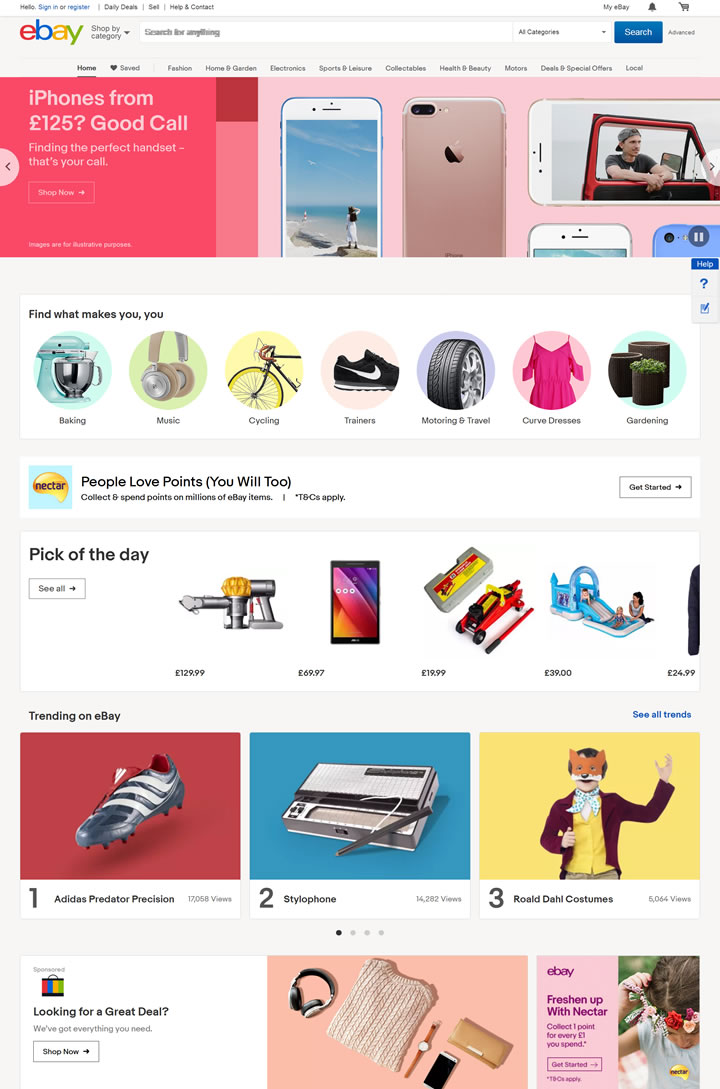Viewport: 720px width, 1089px height.
Task: Select the second trending carousel dot
Action: [x=353, y=933]
